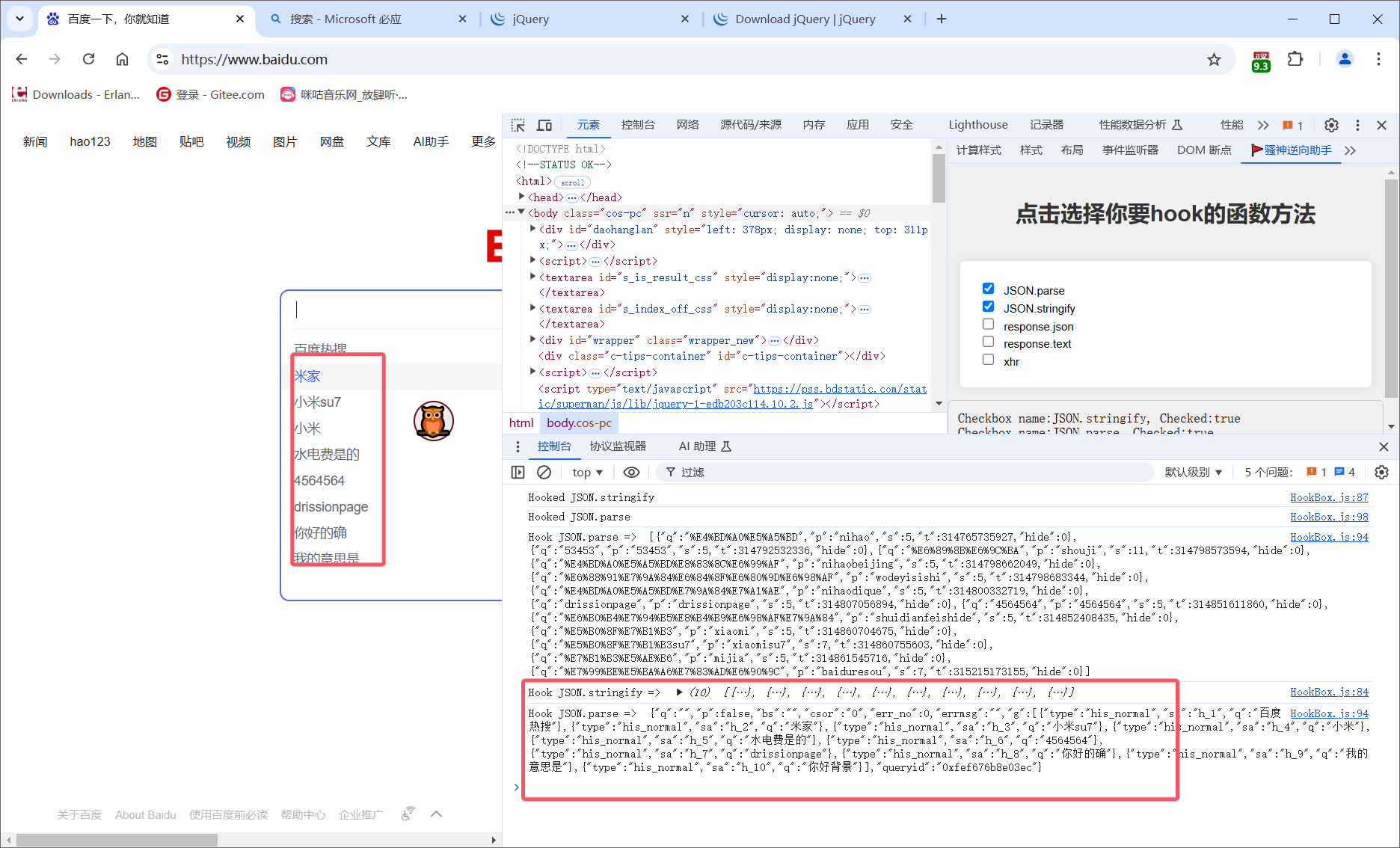Enable the xhr hook checkbox

point(988,360)
